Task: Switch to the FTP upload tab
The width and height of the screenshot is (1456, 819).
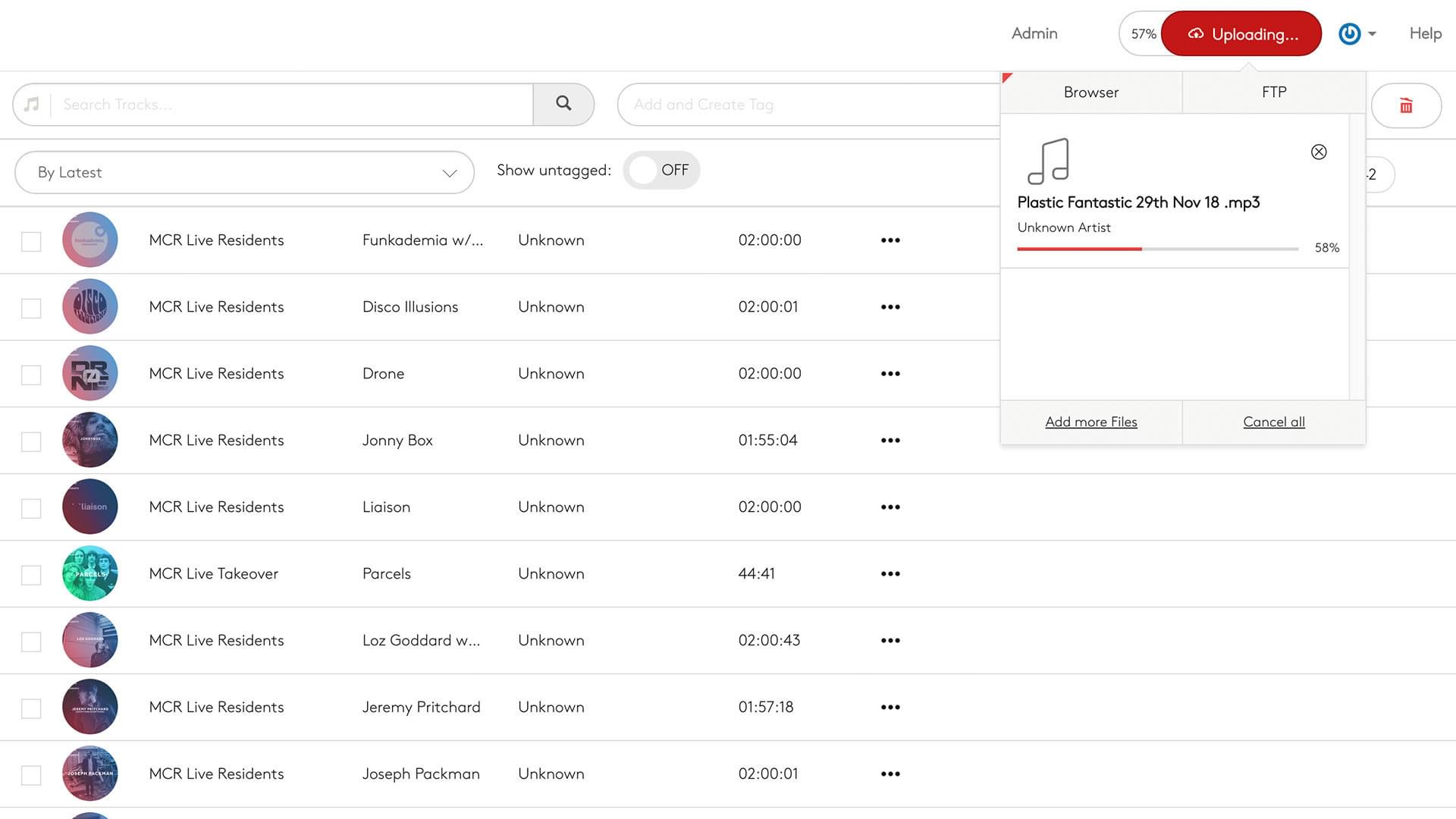Action: (x=1273, y=93)
